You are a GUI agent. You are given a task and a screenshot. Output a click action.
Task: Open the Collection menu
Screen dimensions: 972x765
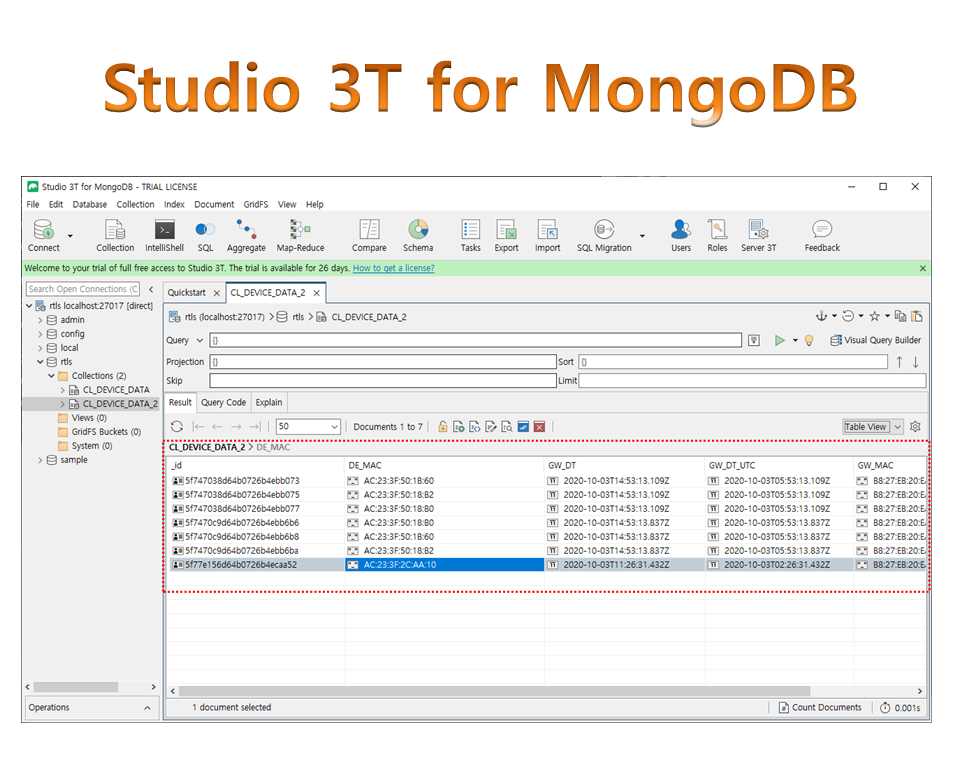[x=135, y=205]
